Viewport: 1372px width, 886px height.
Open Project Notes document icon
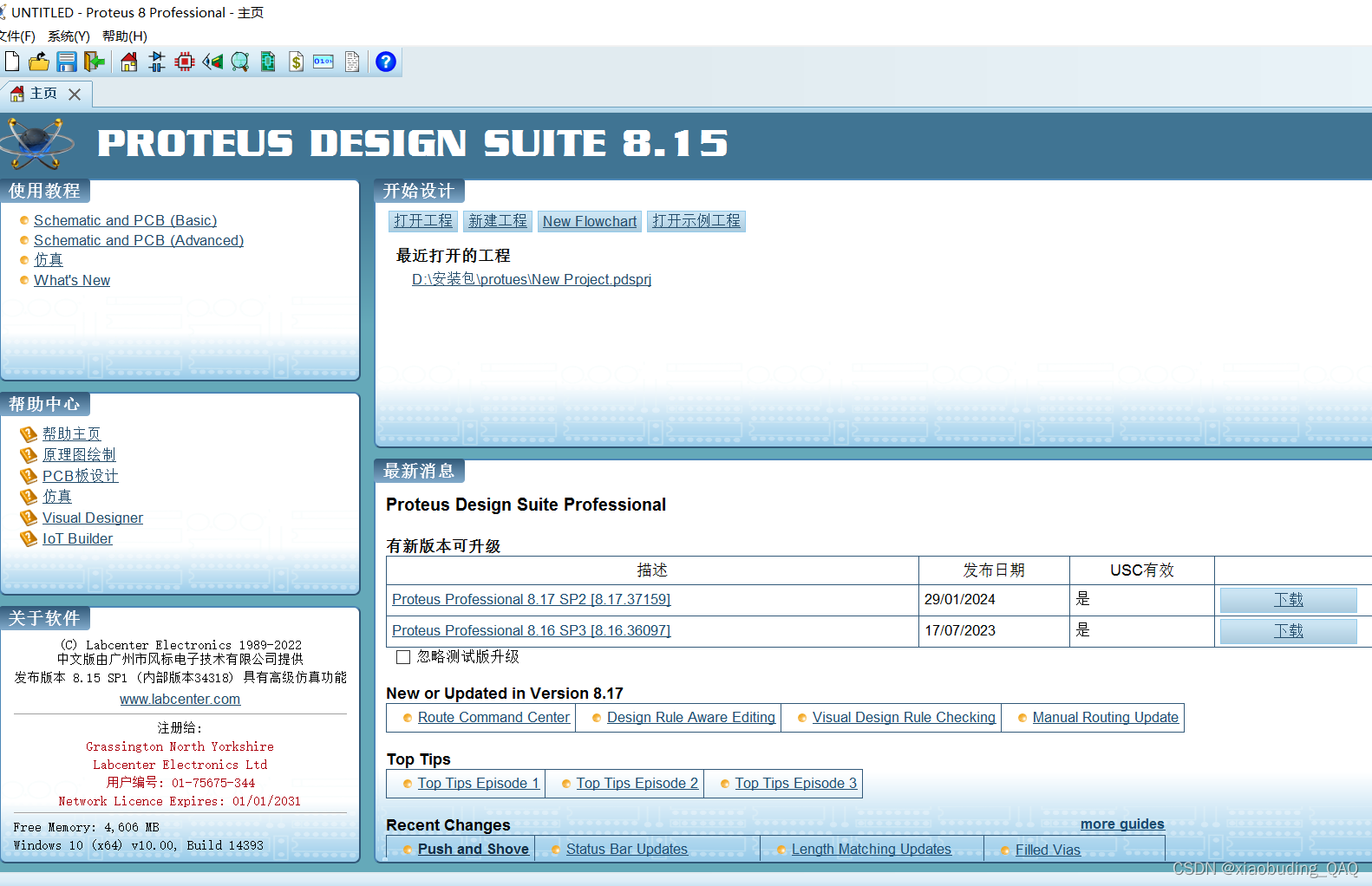pyautogui.click(x=352, y=62)
